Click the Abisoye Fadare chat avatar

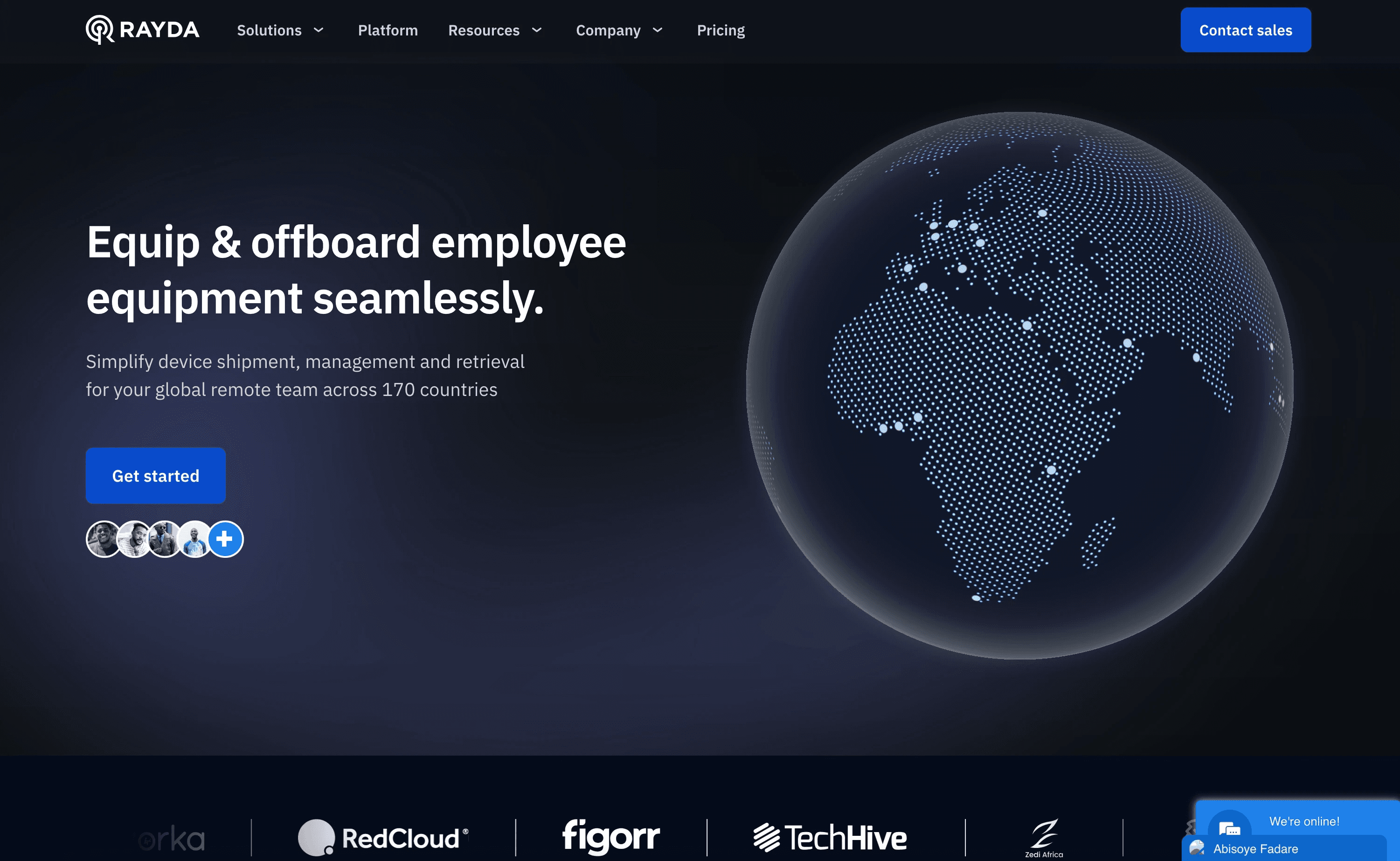click(1196, 848)
